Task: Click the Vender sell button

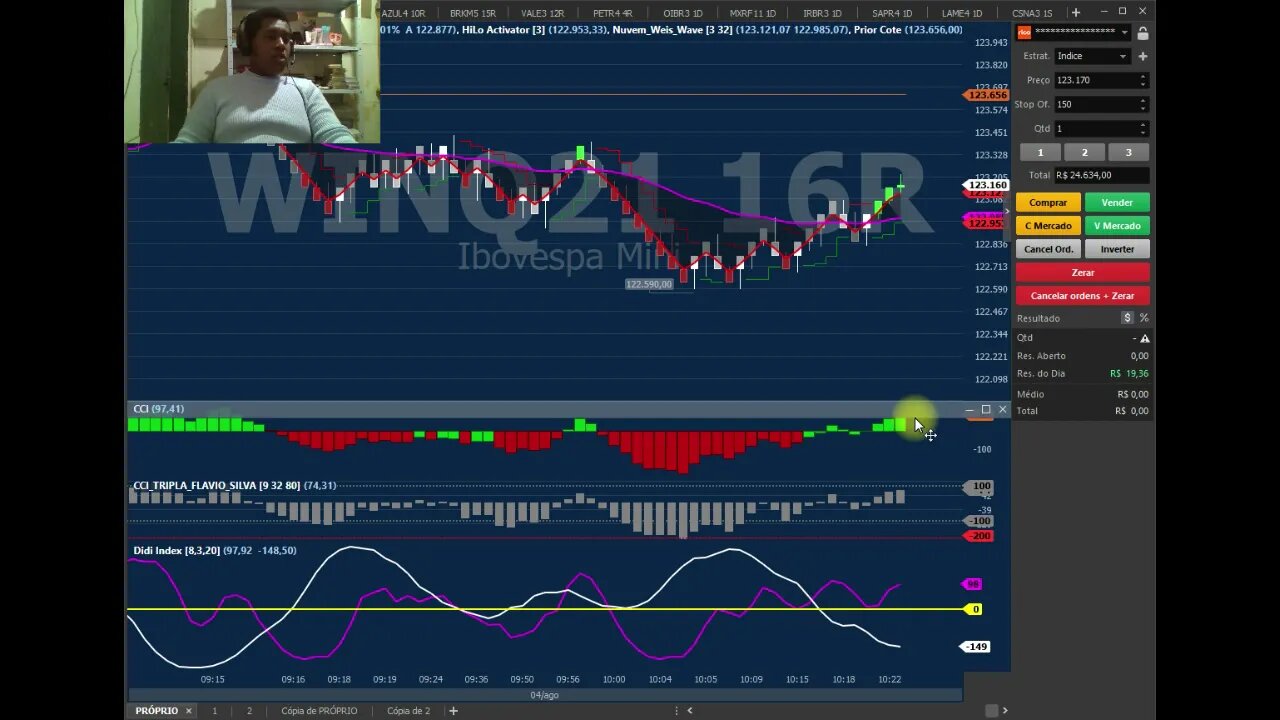Action: coord(1117,202)
